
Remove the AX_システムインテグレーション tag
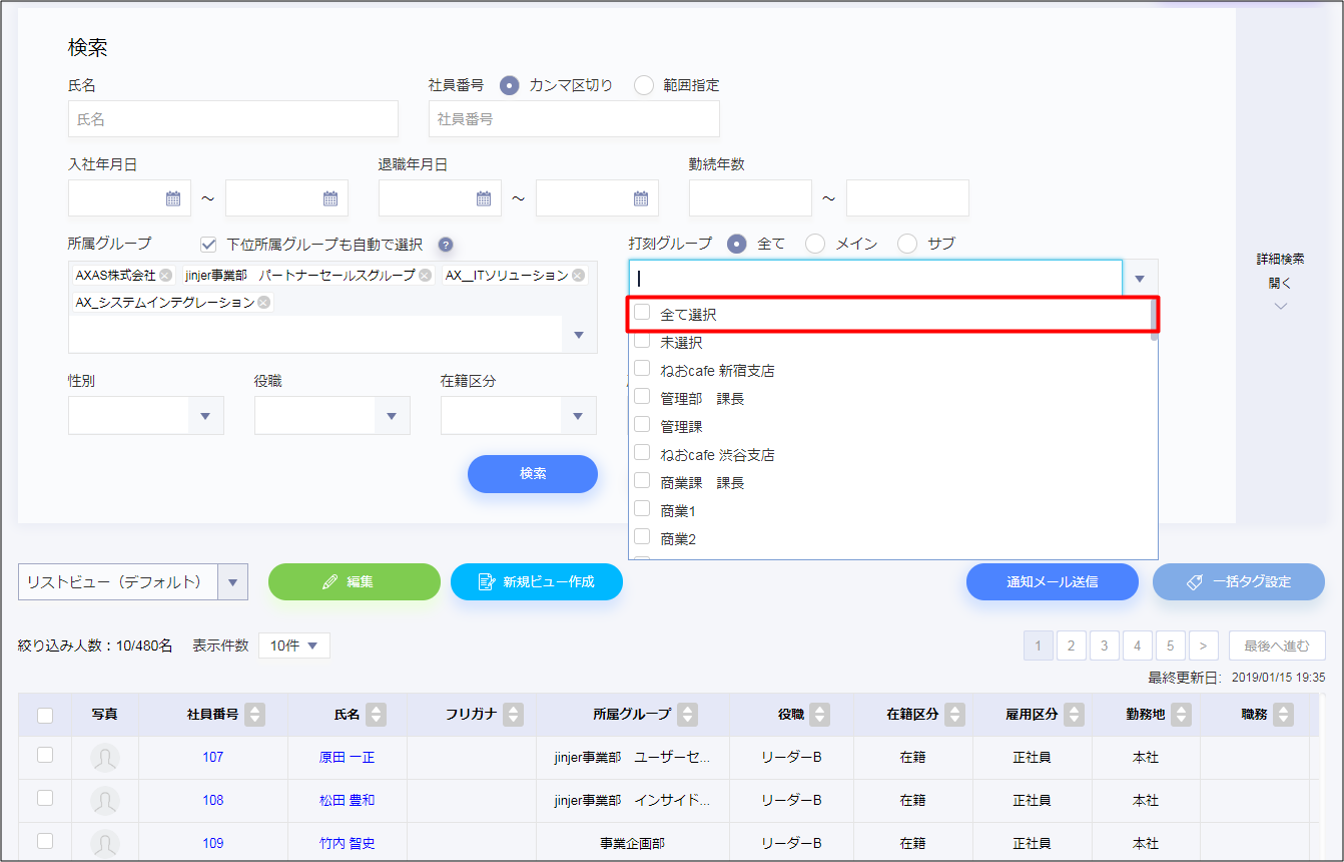(x=264, y=302)
